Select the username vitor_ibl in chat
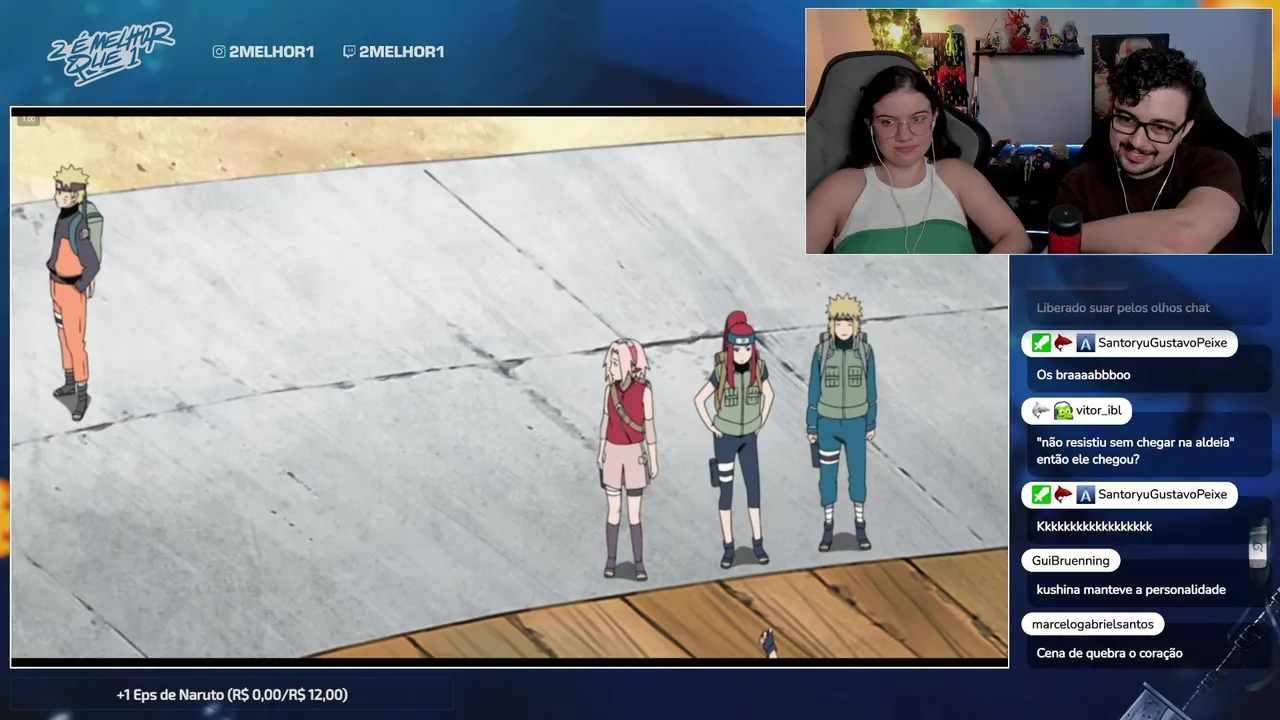The height and width of the screenshot is (720, 1280). (1098, 411)
